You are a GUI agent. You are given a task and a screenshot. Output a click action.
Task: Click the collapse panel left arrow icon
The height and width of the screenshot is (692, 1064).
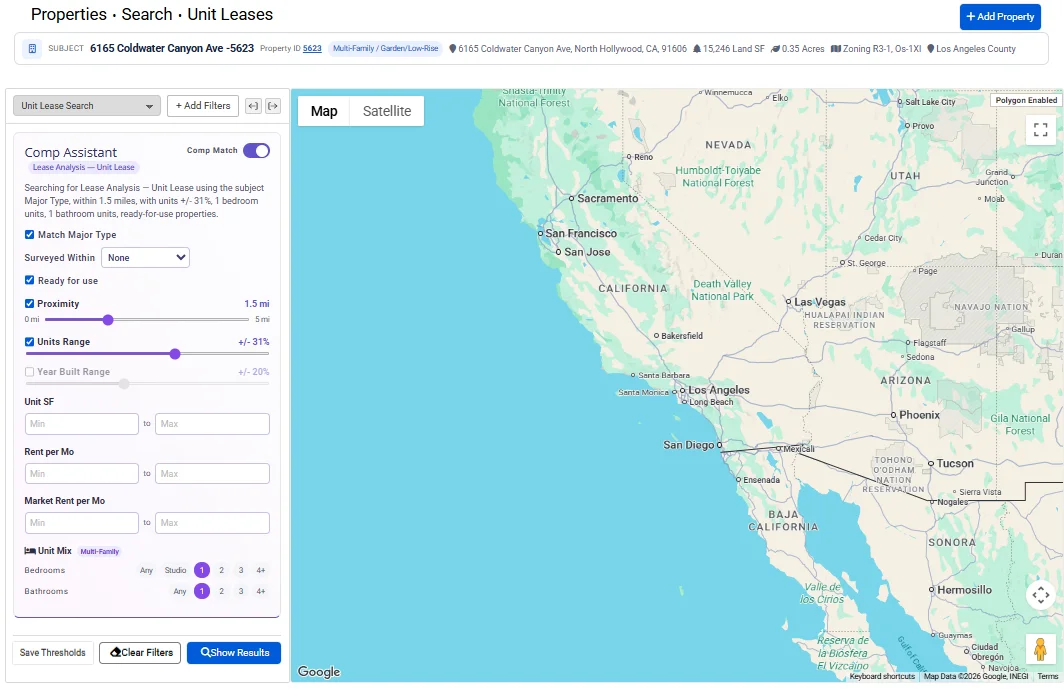coord(253,106)
